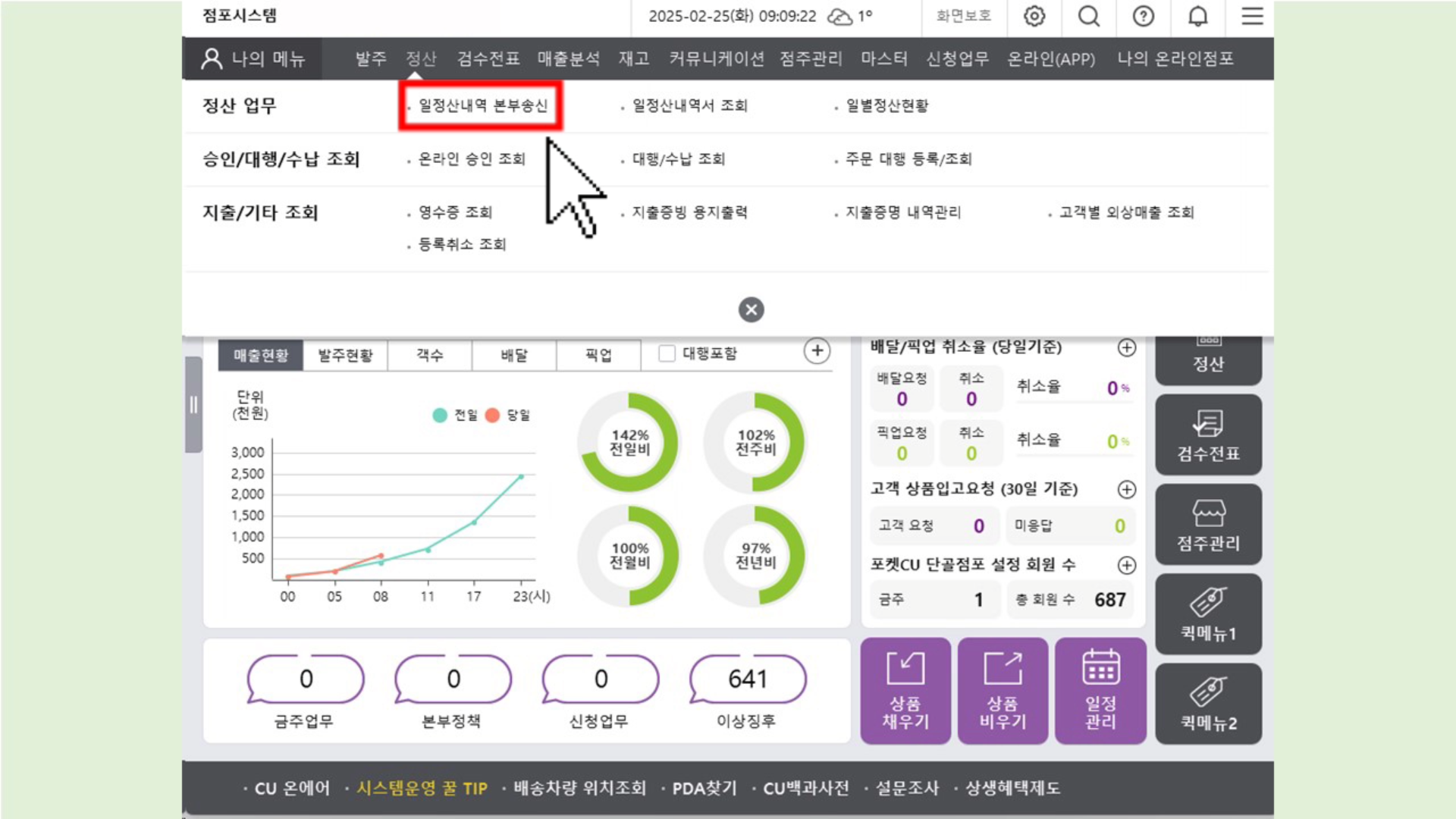Image resolution: width=1456 pixels, height=819 pixels.
Task: Open the 점주관리 store sidebar icon
Action: pyautogui.click(x=1208, y=525)
